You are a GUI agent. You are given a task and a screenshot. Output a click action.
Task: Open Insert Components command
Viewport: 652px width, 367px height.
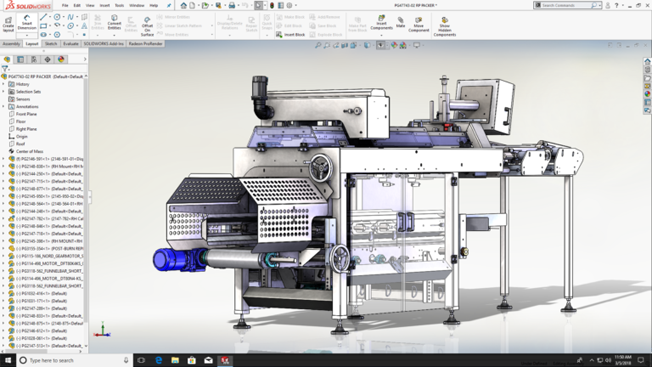click(x=381, y=22)
